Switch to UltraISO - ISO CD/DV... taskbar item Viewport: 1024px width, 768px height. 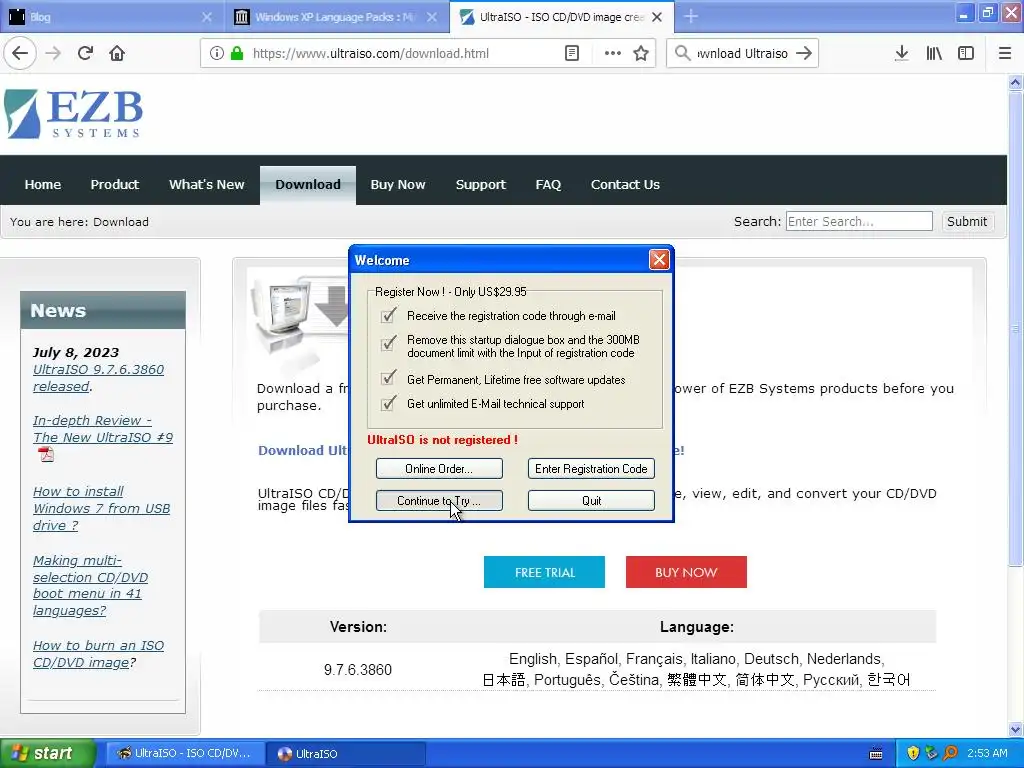[185, 754]
